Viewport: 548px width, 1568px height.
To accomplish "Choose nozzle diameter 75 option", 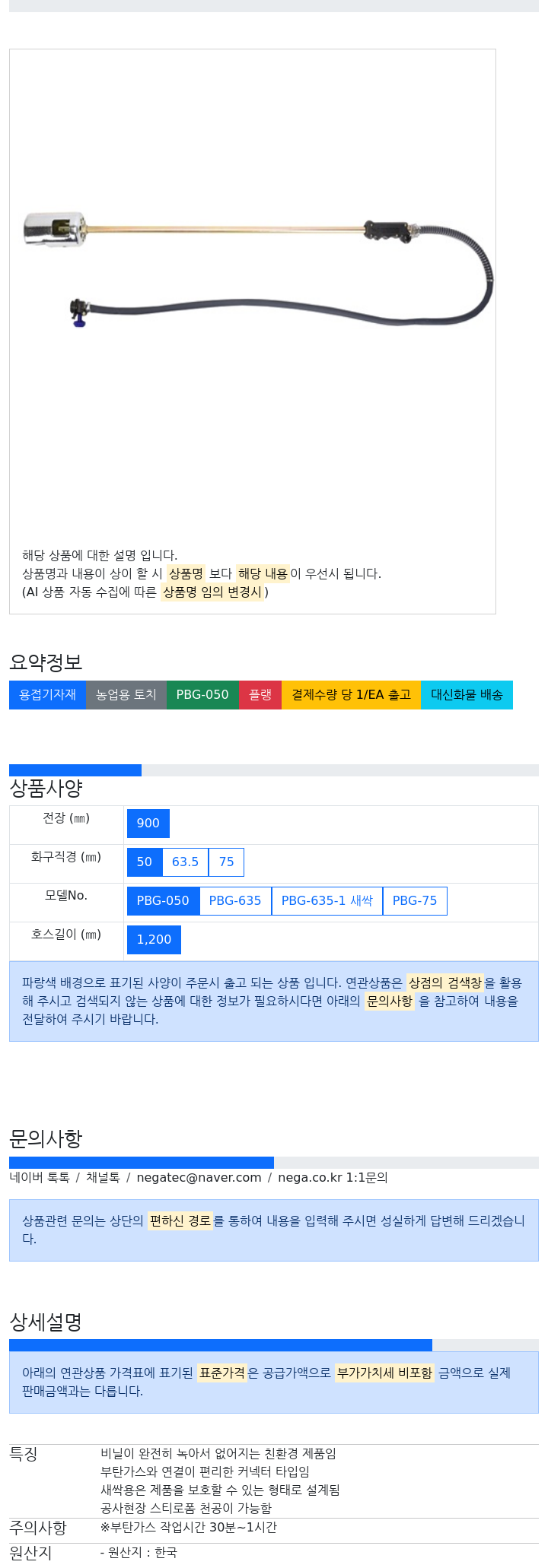I will pyautogui.click(x=226, y=862).
